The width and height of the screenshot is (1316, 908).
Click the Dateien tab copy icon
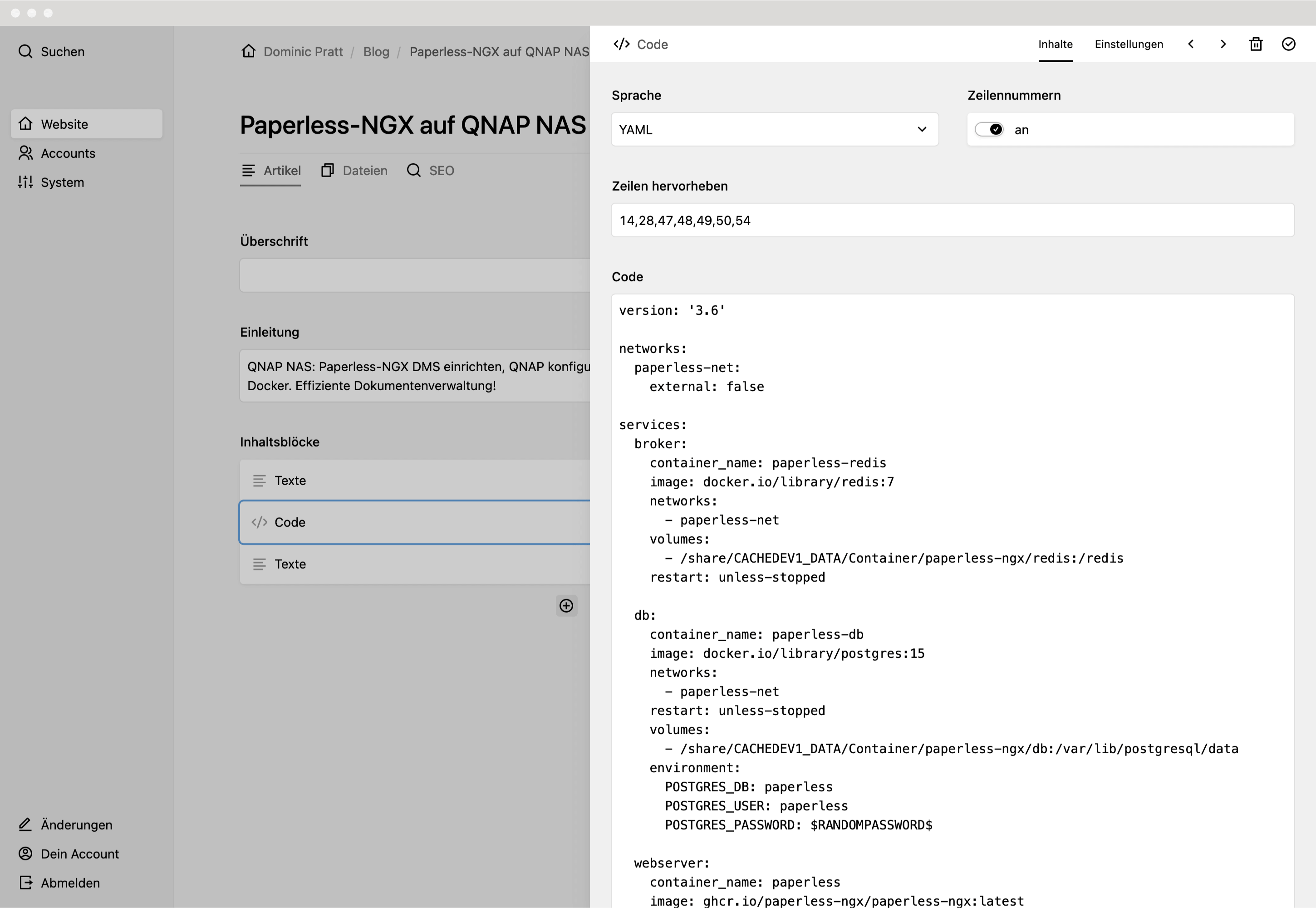(x=327, y=170)
